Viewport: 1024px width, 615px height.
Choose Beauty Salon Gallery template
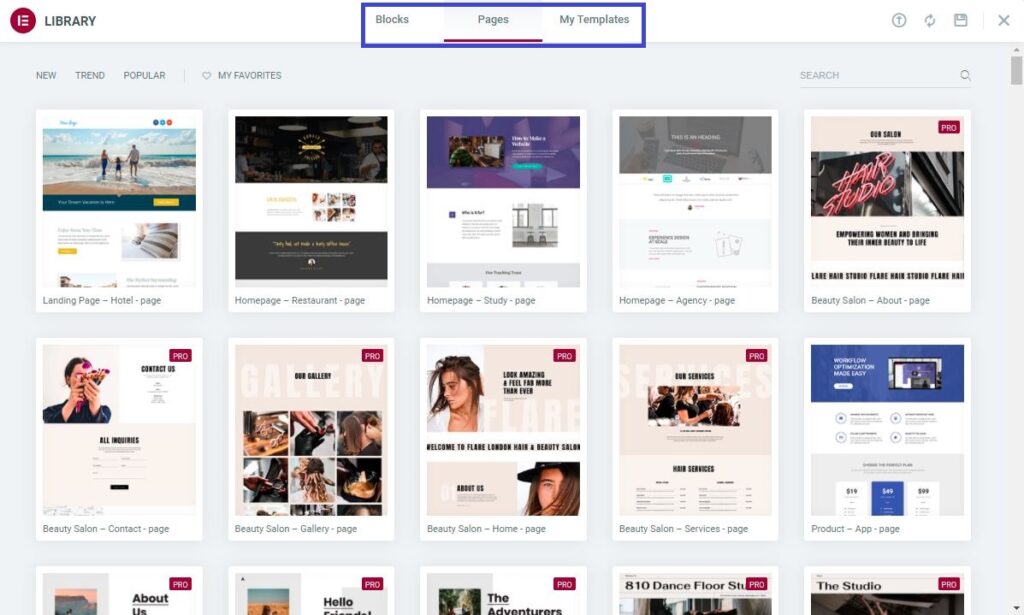311,431
